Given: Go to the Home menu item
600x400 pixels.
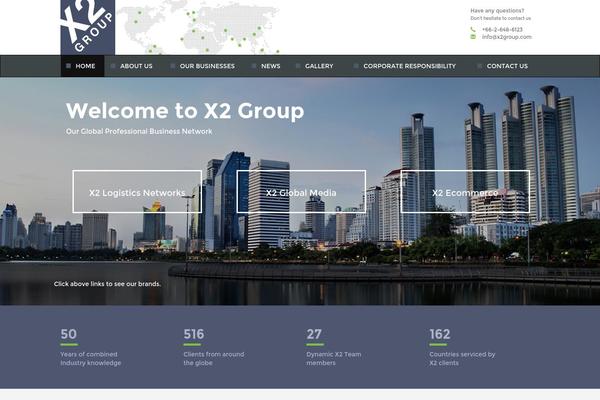Looking at the screenshot, I should pos(82,66).
